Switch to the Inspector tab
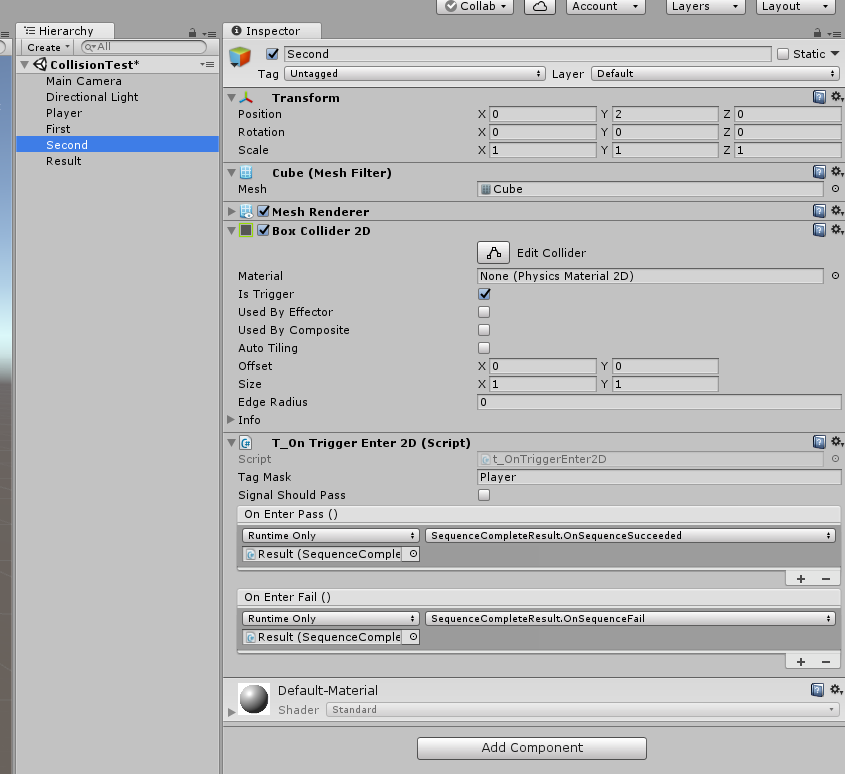The height and width of the screenshot is (774, 845). tap(272, 31)
